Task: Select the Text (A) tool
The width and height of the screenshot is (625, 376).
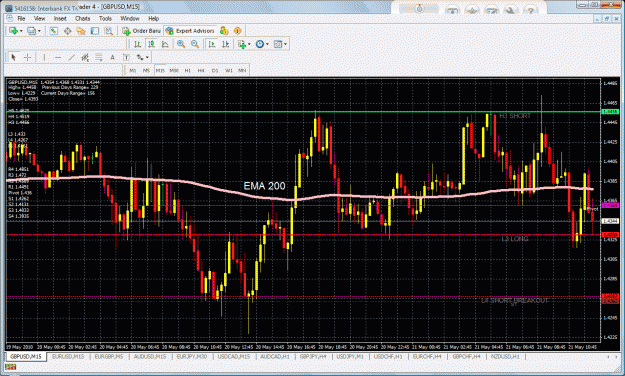Action: 112,57
